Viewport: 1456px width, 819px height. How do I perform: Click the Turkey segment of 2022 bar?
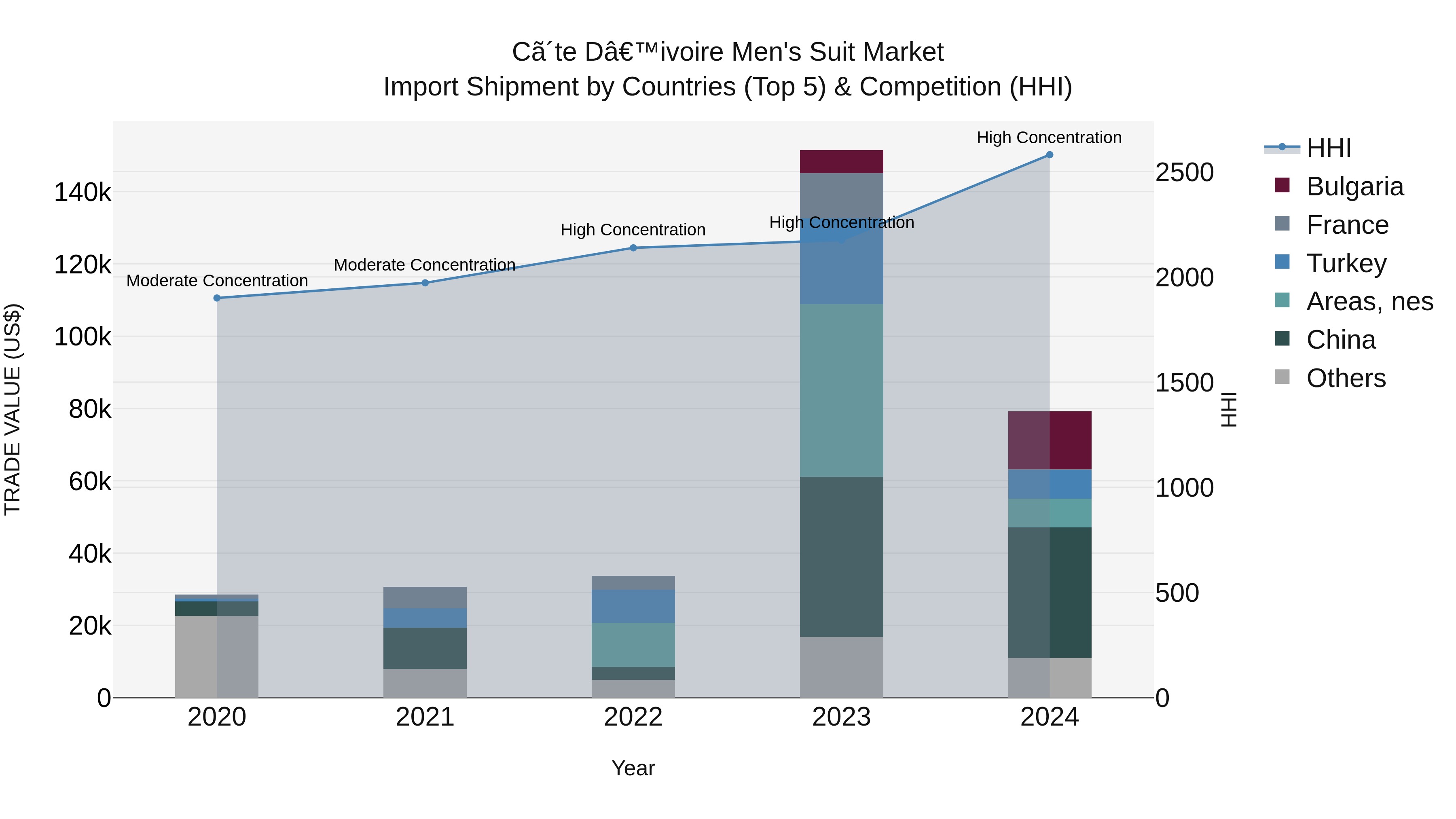(x=633, y=606)
